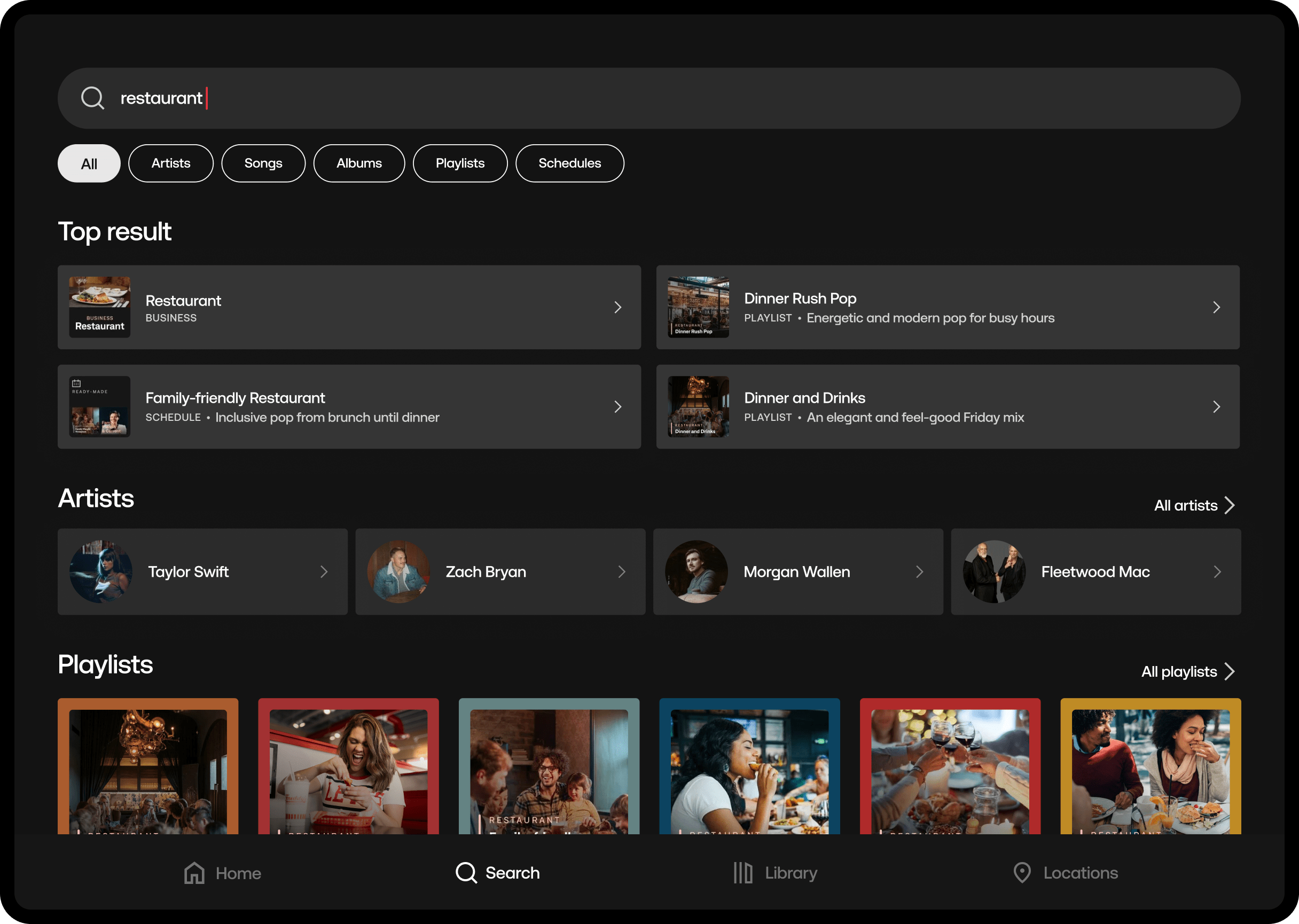The height and width of the screenshot is (924, 1299).
Task: Toggle the Songs filter chip
Action: click(x=263, y=163)
